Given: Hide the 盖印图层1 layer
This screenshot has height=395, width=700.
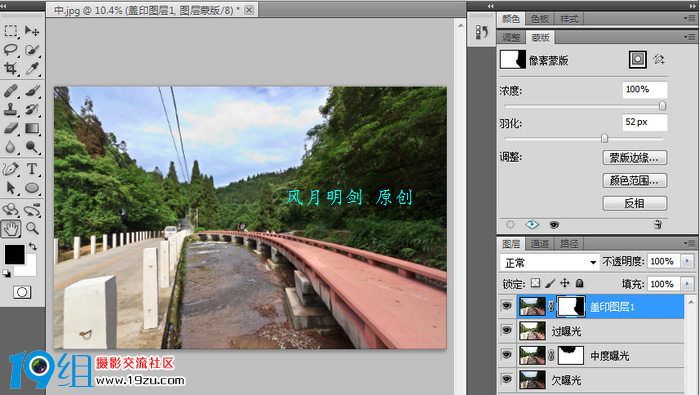Looking at the screenshot, I should tap(507, 306).
